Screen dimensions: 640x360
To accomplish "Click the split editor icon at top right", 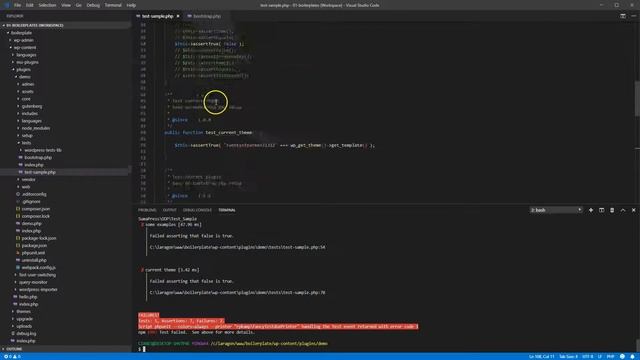I will point(623,16).
